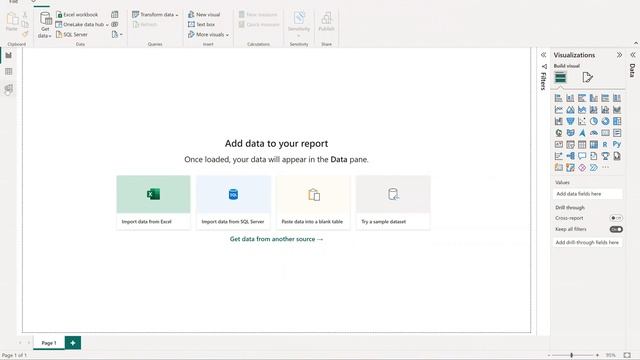Viewport: 640px width, 360px height.
Task: Click the Add data fields here well
Action: [588, 194]
